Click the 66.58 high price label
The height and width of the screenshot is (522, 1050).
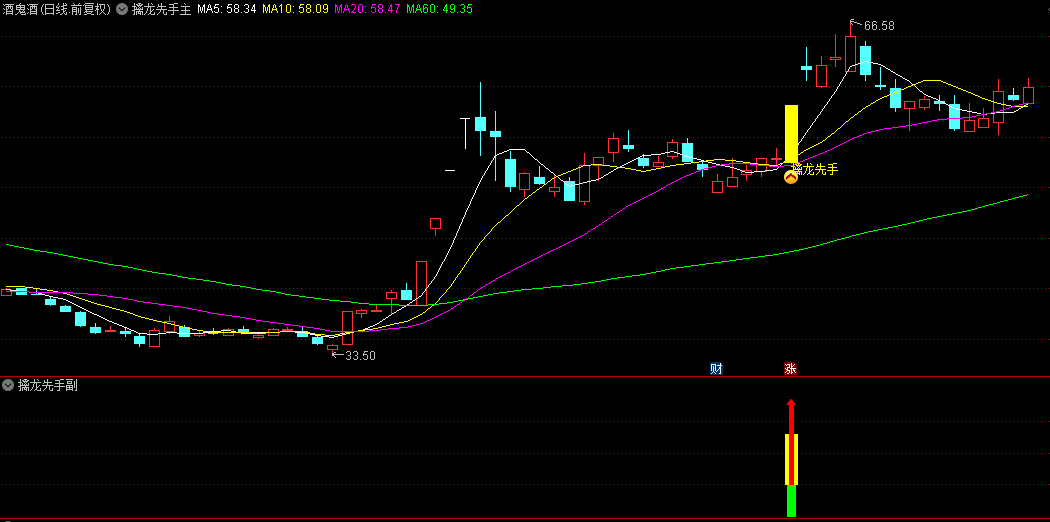(x=879, y=26)
